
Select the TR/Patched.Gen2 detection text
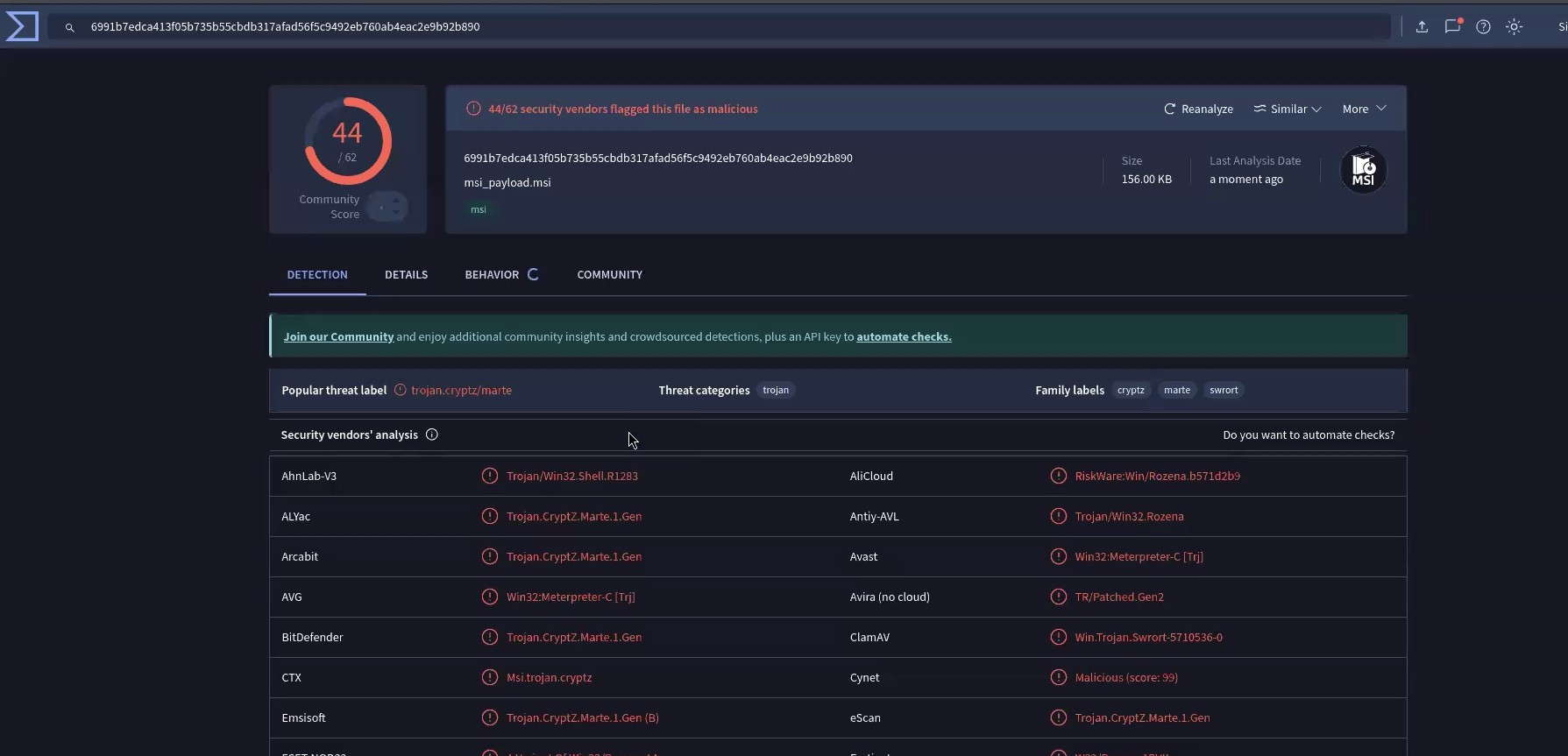point(1119,597)
